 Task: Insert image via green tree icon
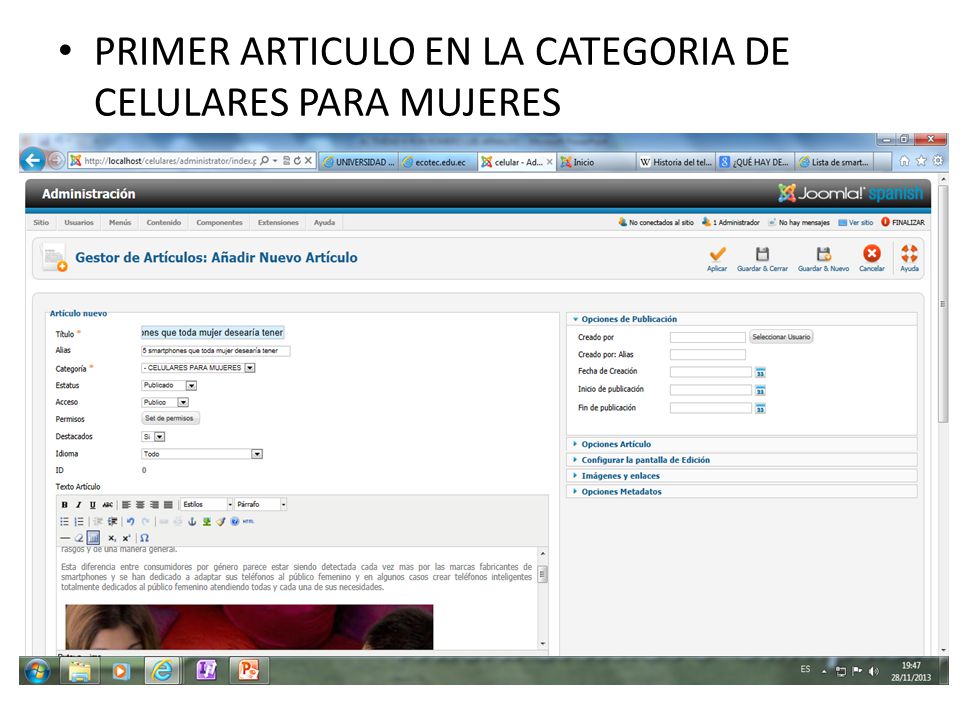(206, 522)
